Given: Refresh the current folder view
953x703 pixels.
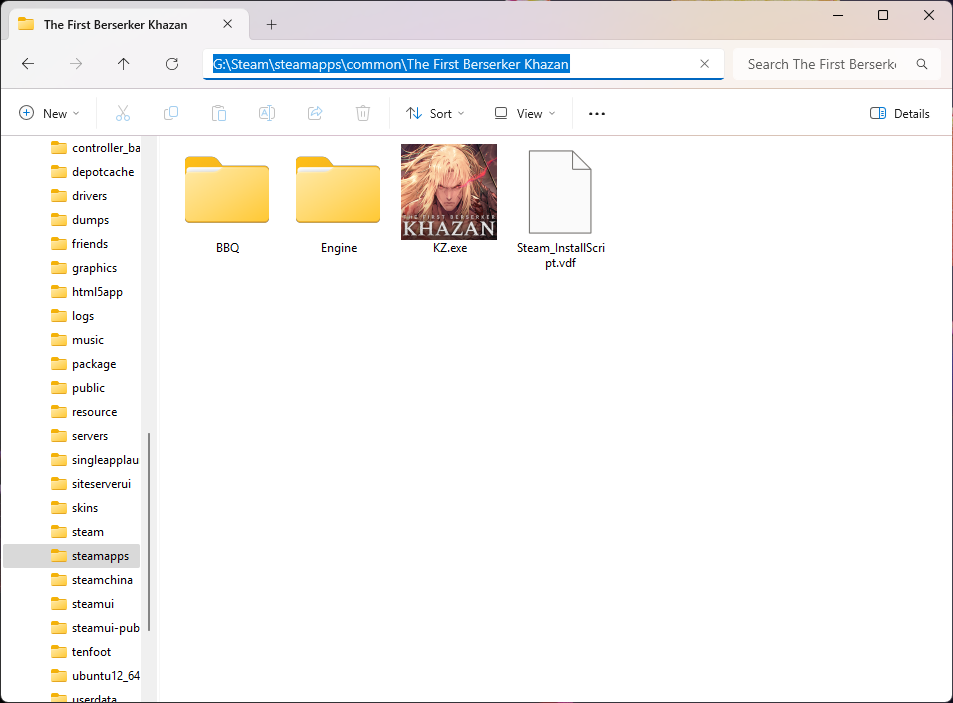Looking at the screenshot, I should coord(172,64).
